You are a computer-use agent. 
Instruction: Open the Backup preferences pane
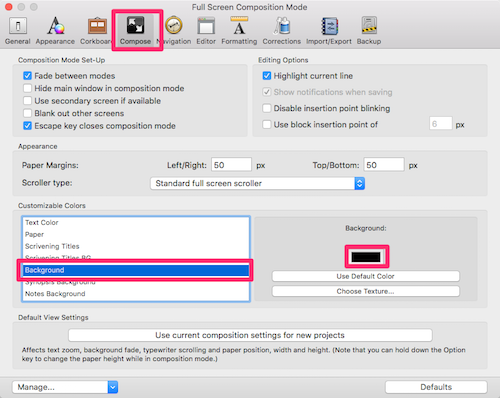pyautogui.click(x=369, y=31)
